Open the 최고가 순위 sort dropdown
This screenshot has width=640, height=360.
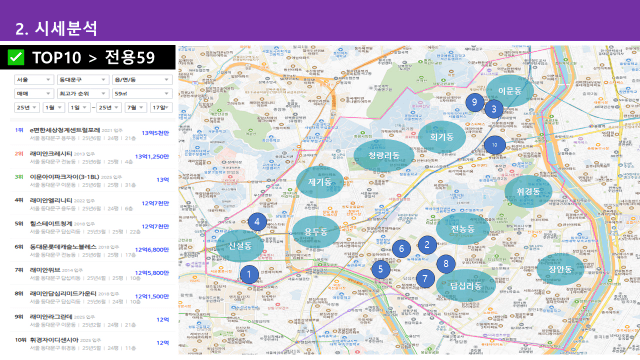pos(83,93)
